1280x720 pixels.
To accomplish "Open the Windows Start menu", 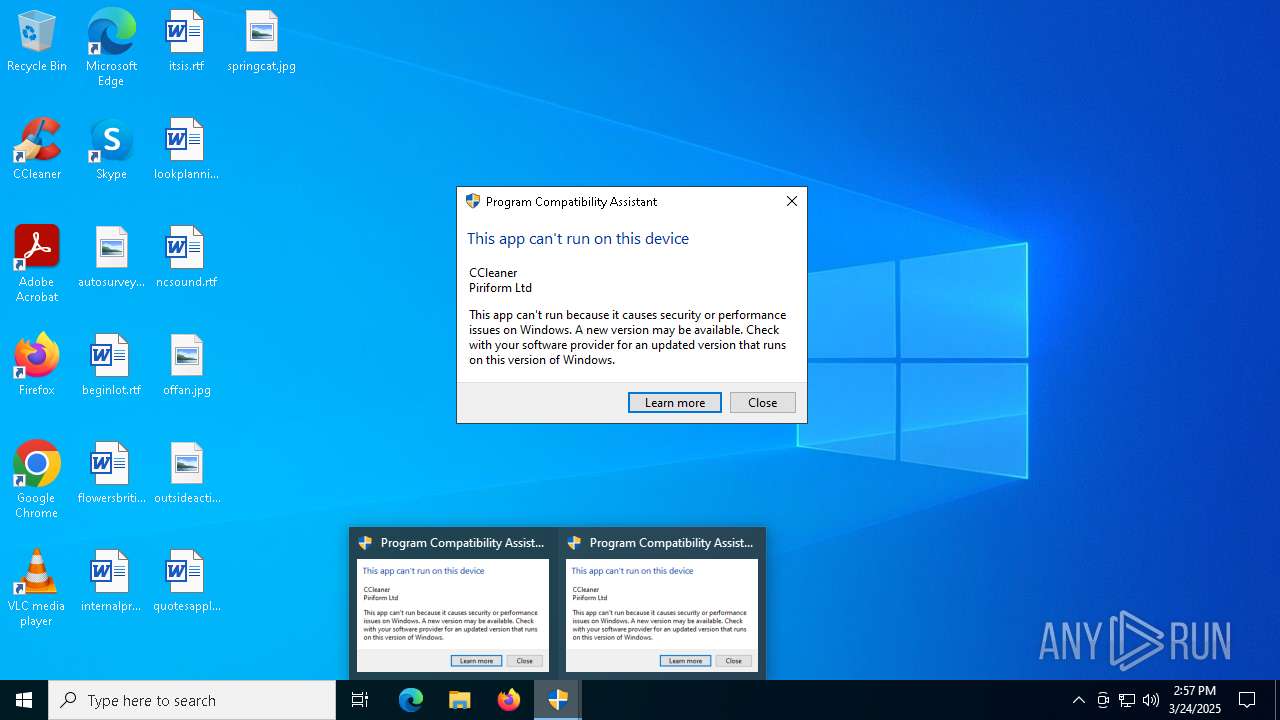I will pos(24,700).
